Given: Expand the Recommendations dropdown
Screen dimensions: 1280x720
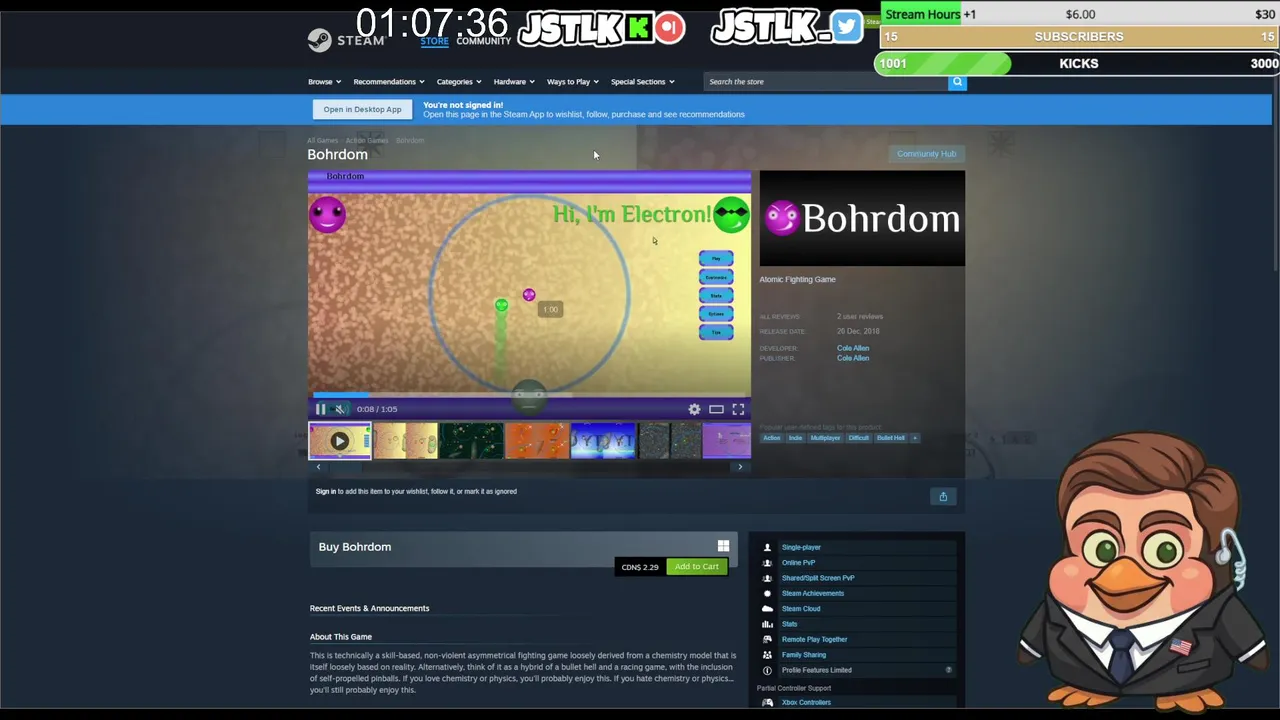Looking at the screenshot, I should [x=389, y=82].
